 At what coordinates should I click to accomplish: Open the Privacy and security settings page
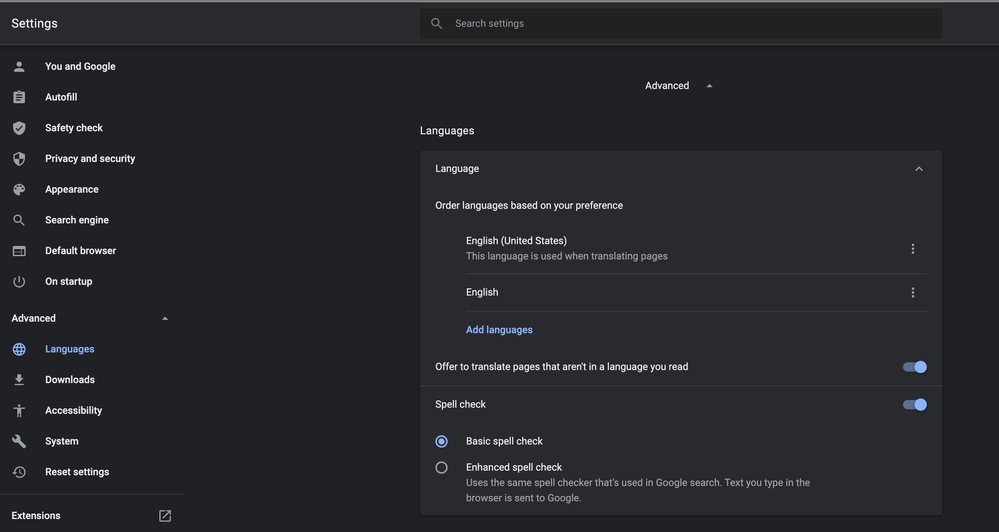(x=90, y=159)
